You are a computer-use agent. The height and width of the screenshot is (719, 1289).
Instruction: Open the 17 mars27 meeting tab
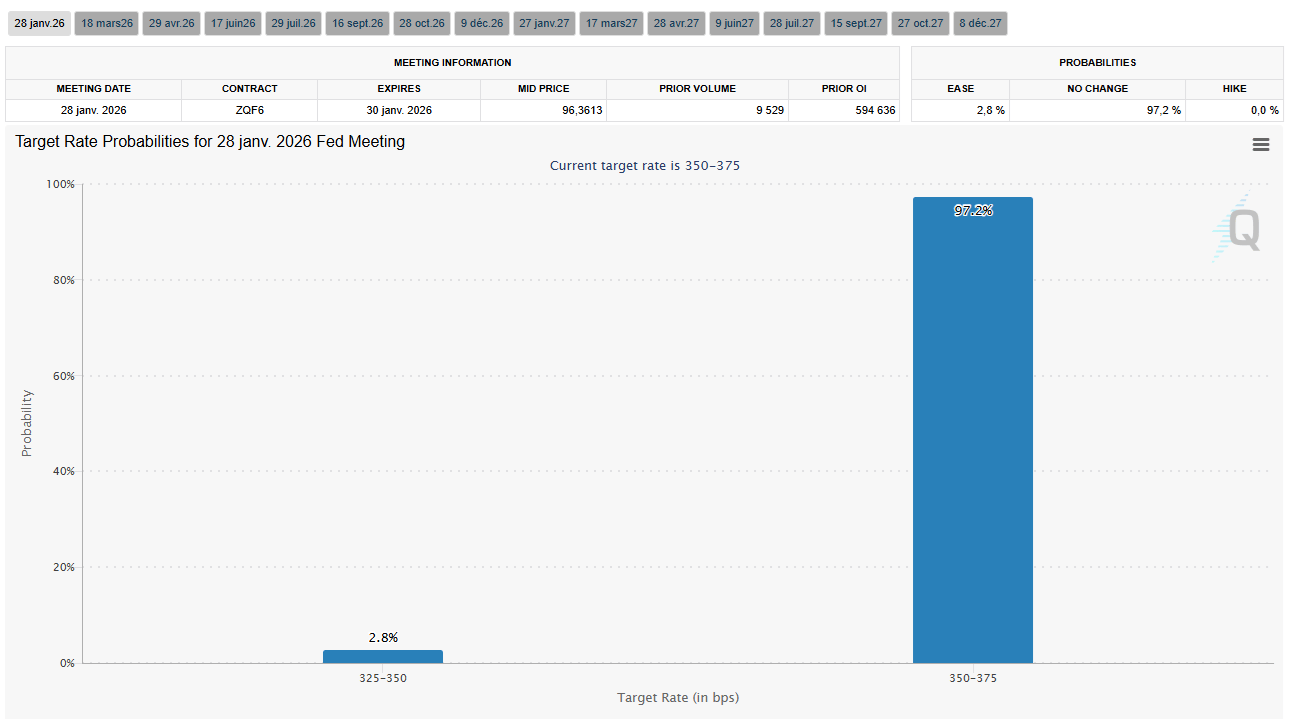(611, 23)
